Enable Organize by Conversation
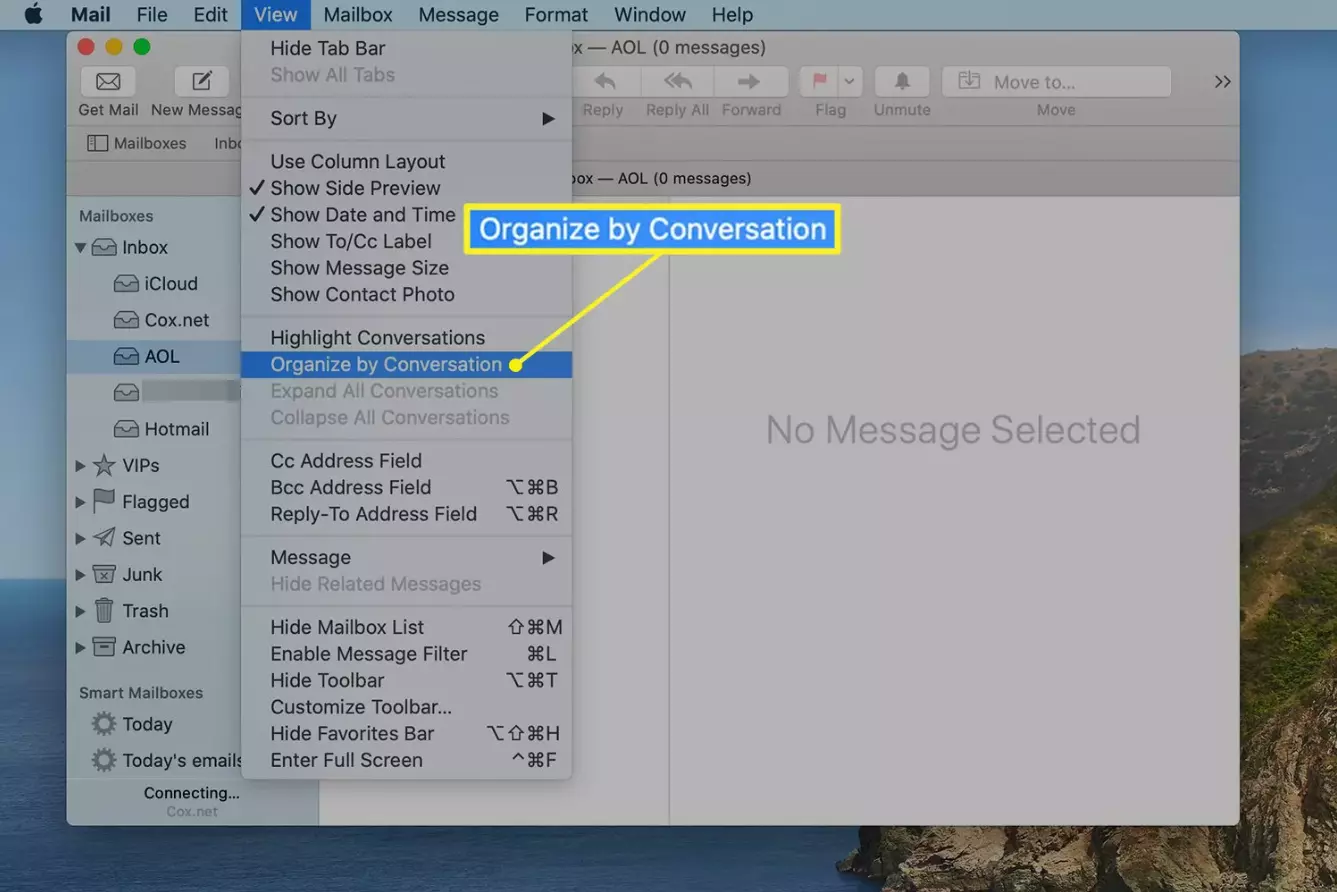1337x892 pixels. (x=386, y=364)
